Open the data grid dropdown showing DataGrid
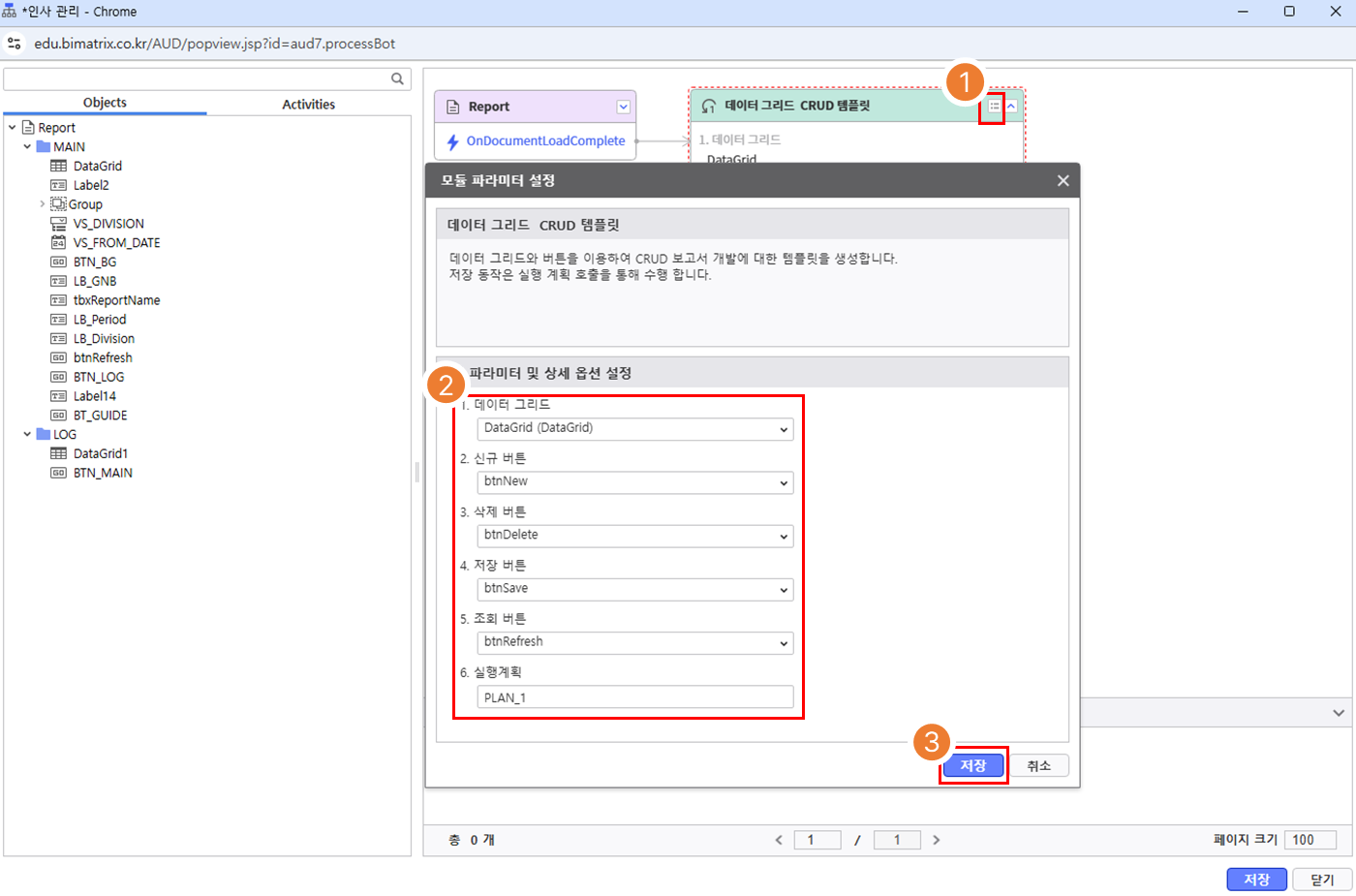Viewport: 1356px width, 896px height. (635, 428)
